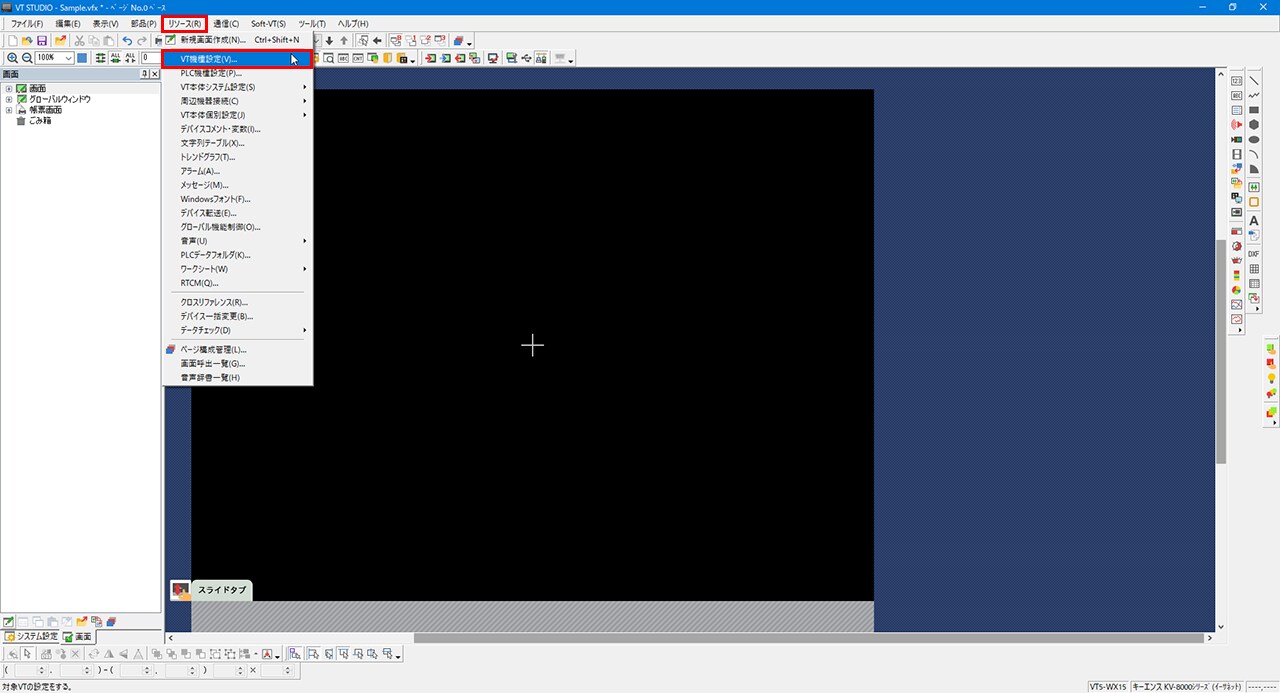Expand the 画面 tree node
The height and width of the screenshot is (693, 1280).
9,89
